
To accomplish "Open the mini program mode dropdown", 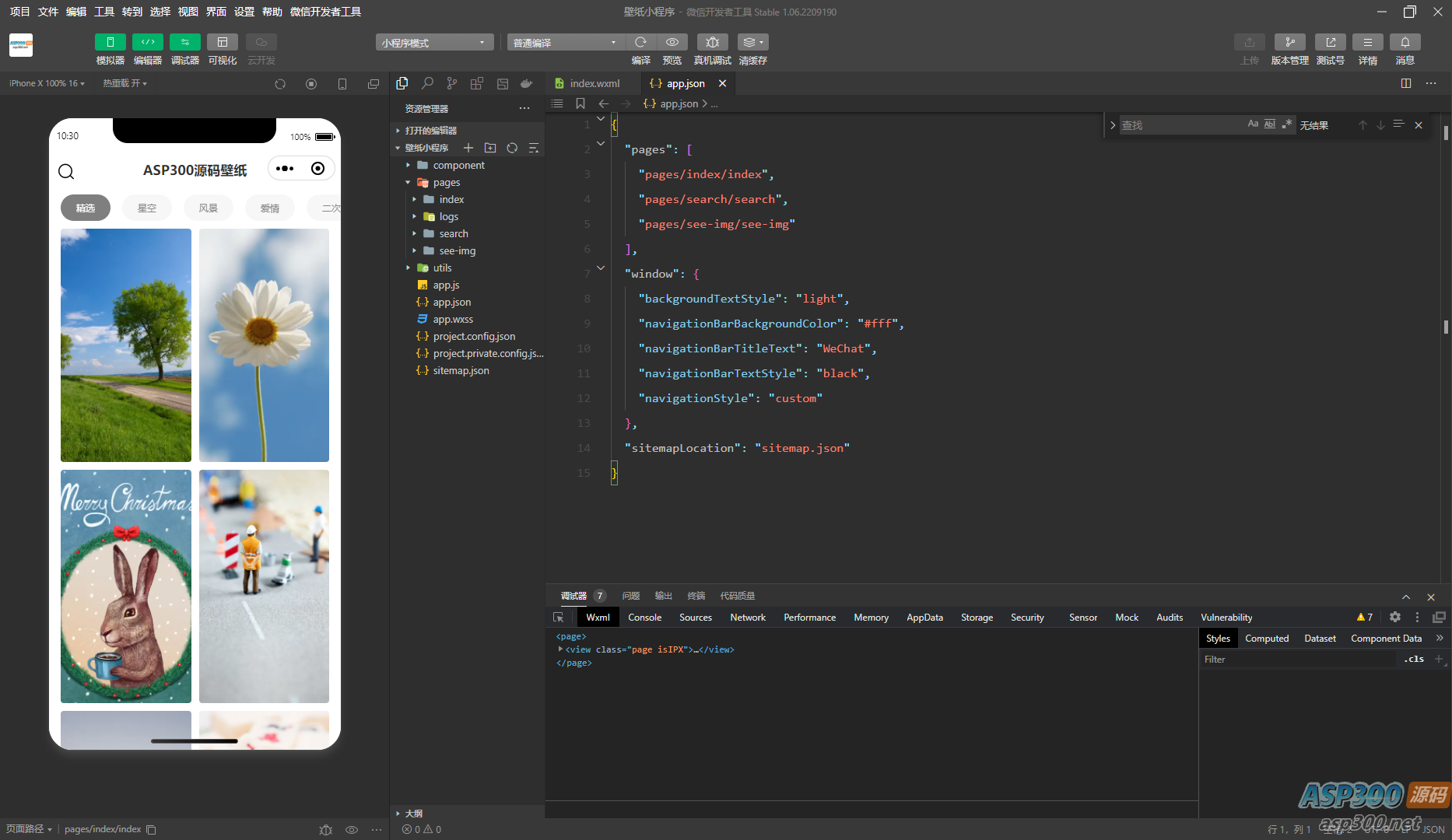I will (x=434, y=42).
